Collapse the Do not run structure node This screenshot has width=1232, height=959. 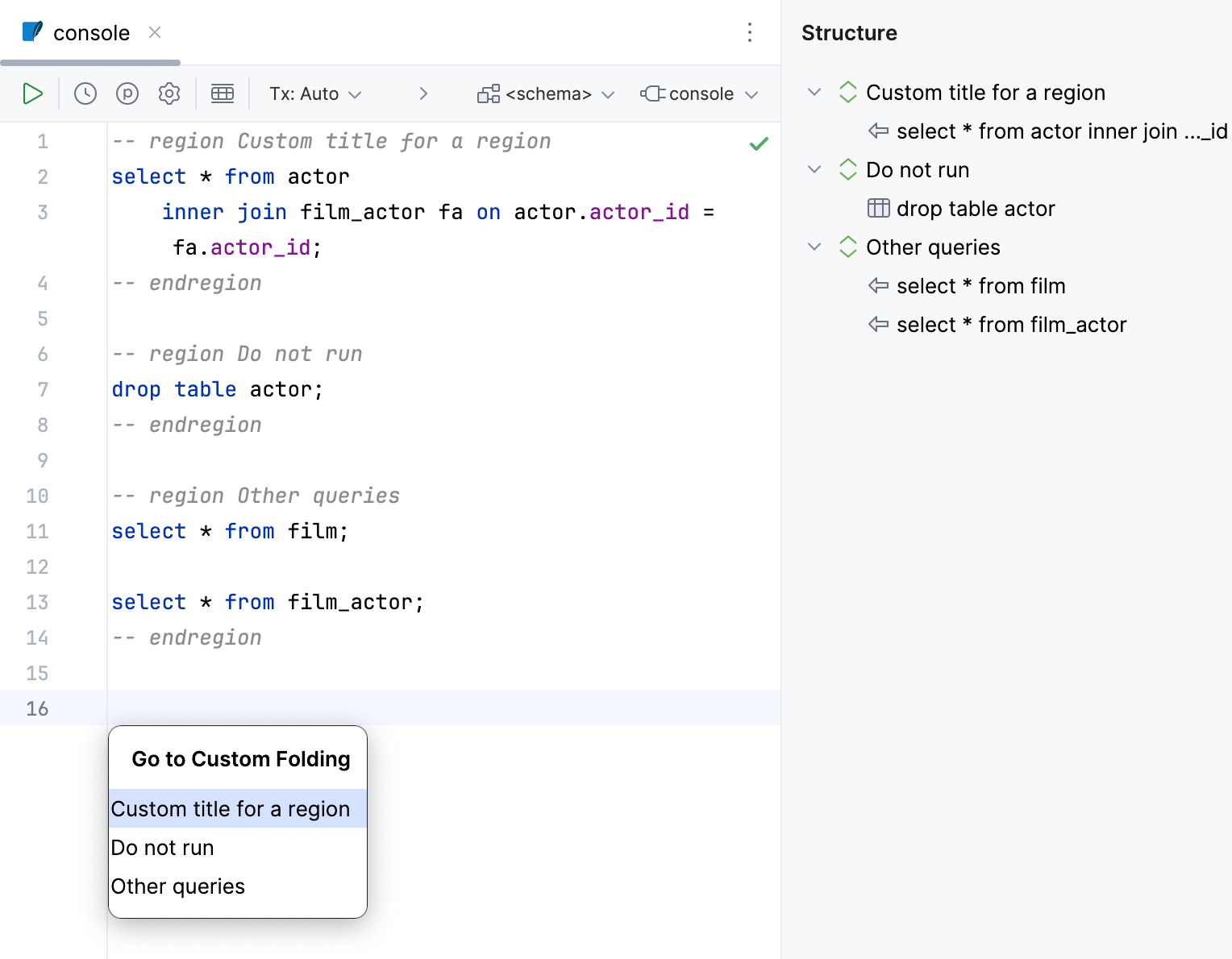[x=814, y=170]
